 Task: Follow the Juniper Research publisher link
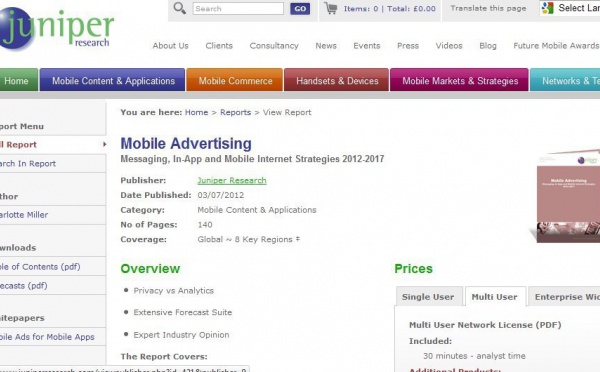coord(232,180)
